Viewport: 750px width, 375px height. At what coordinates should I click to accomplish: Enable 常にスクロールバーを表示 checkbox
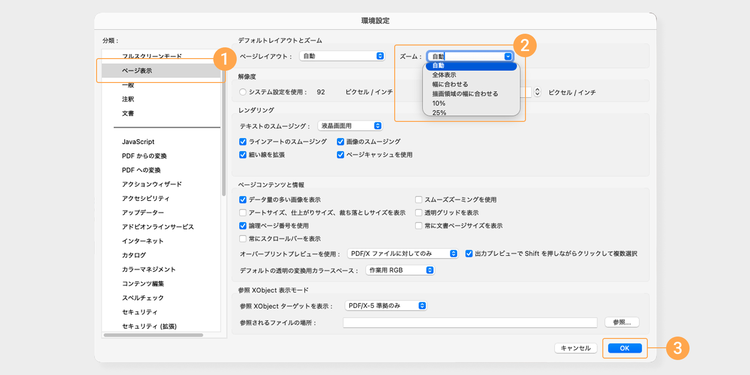tap(243, 239)
